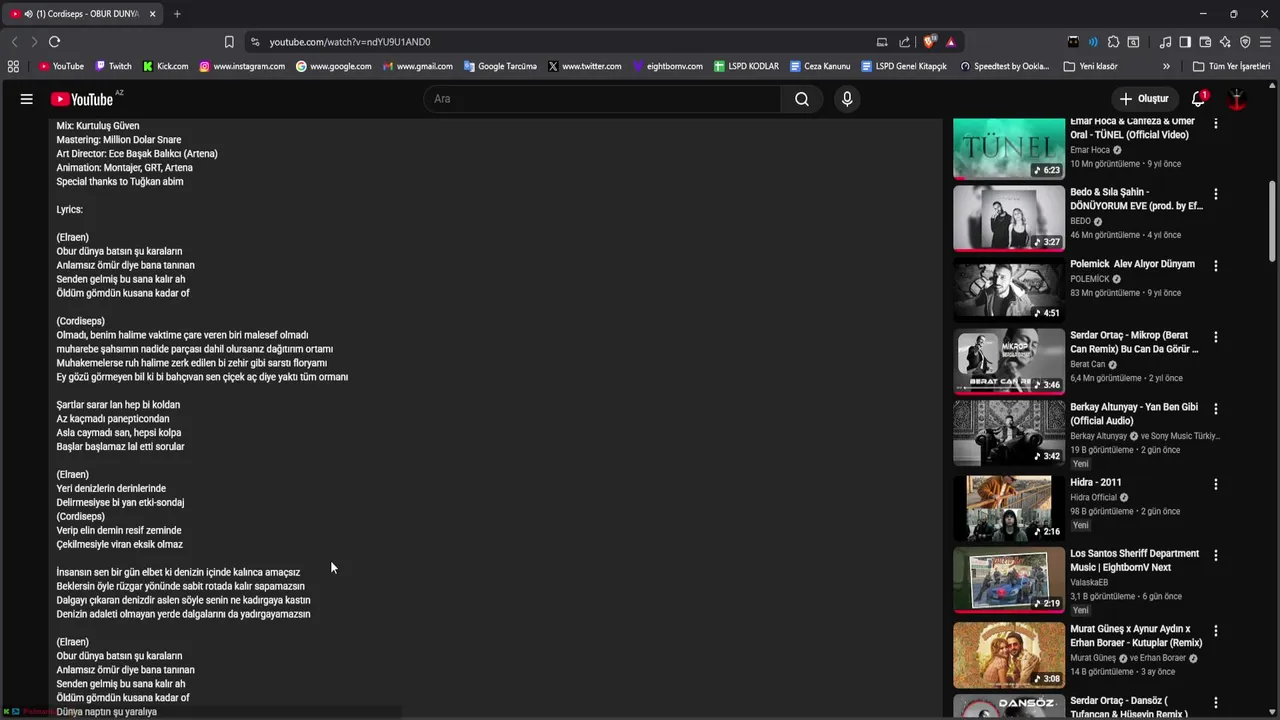Click the page vertical scrollbar
Screen dimensions: 1280x720
click(x=1272, y=220)
